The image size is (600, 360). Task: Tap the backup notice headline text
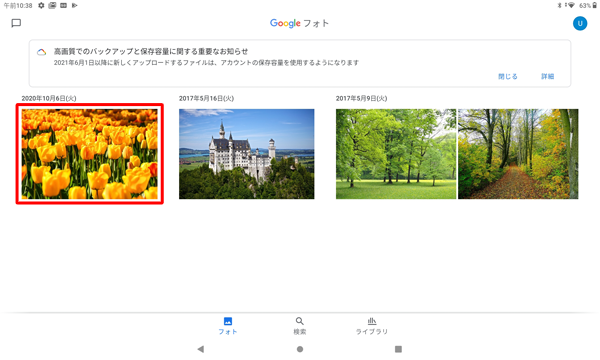151,51
